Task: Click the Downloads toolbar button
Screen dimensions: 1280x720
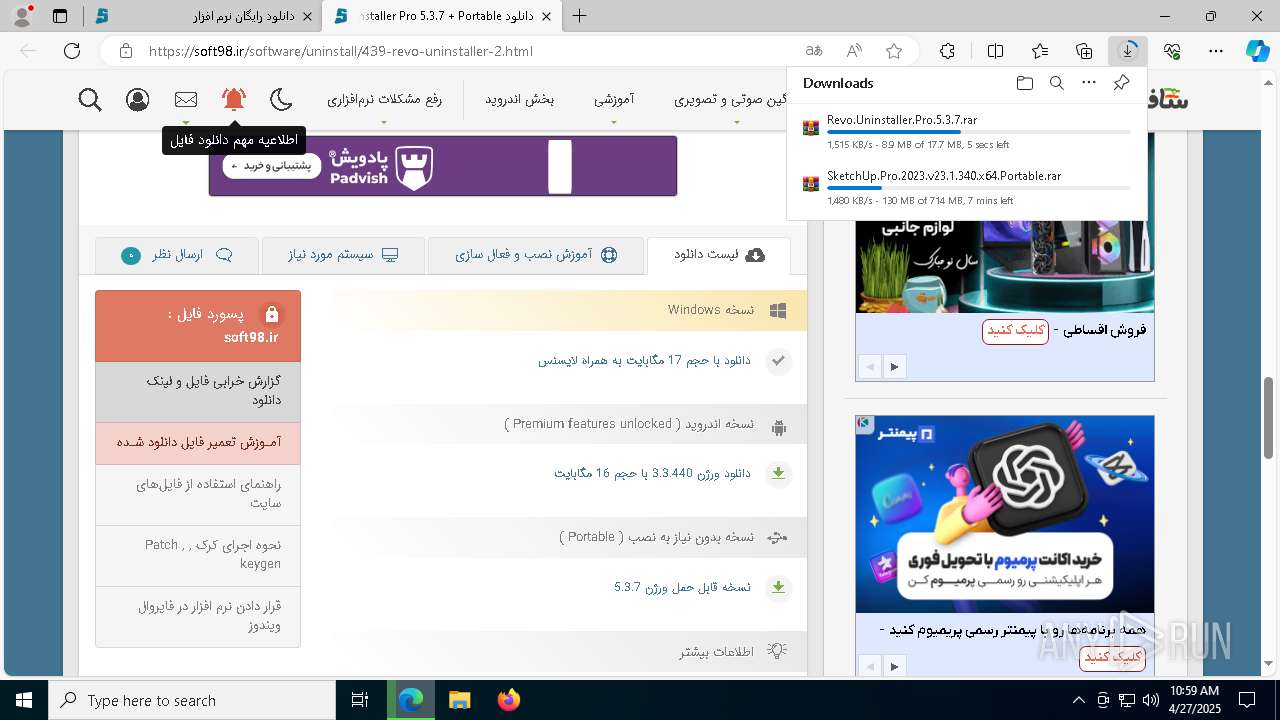Action: [1128, 51]
